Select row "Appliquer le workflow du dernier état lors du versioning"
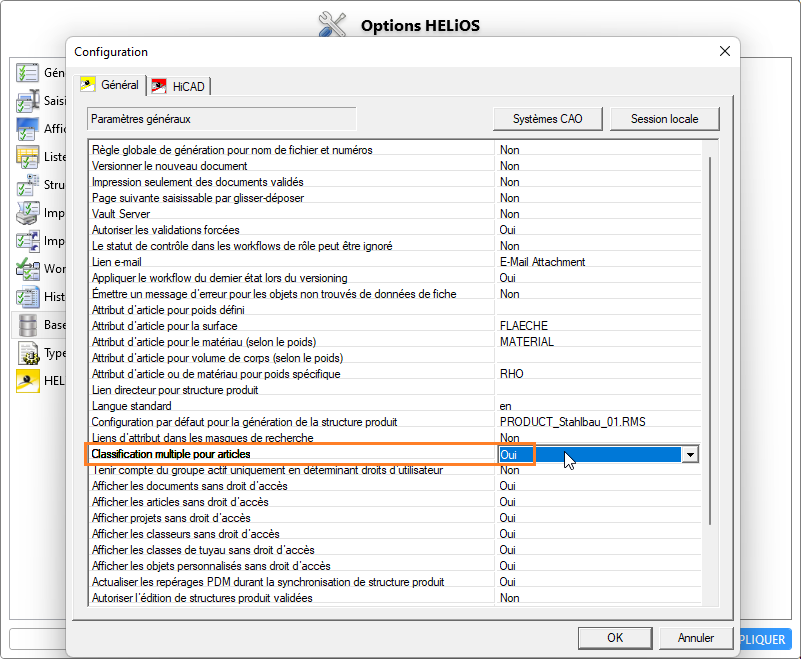The height and width of the screenshot is (659, 801). 394,278
